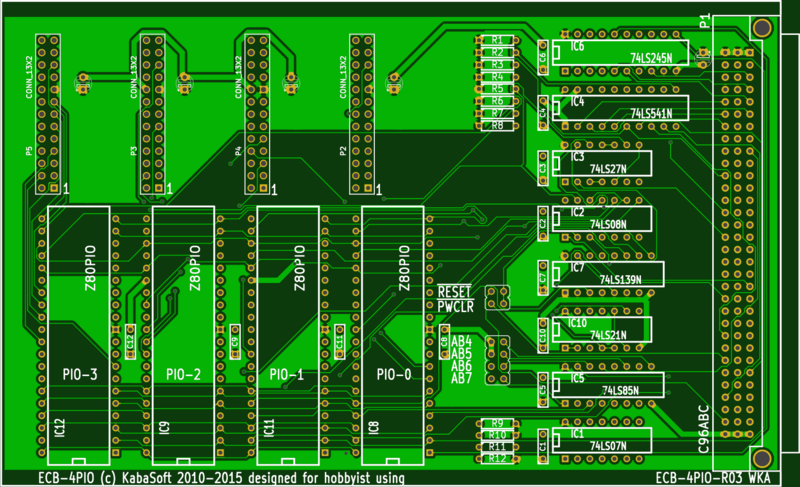Click the P5 CONN_13X2 pin header
The image size is (800, 487).
click(46, 112)
